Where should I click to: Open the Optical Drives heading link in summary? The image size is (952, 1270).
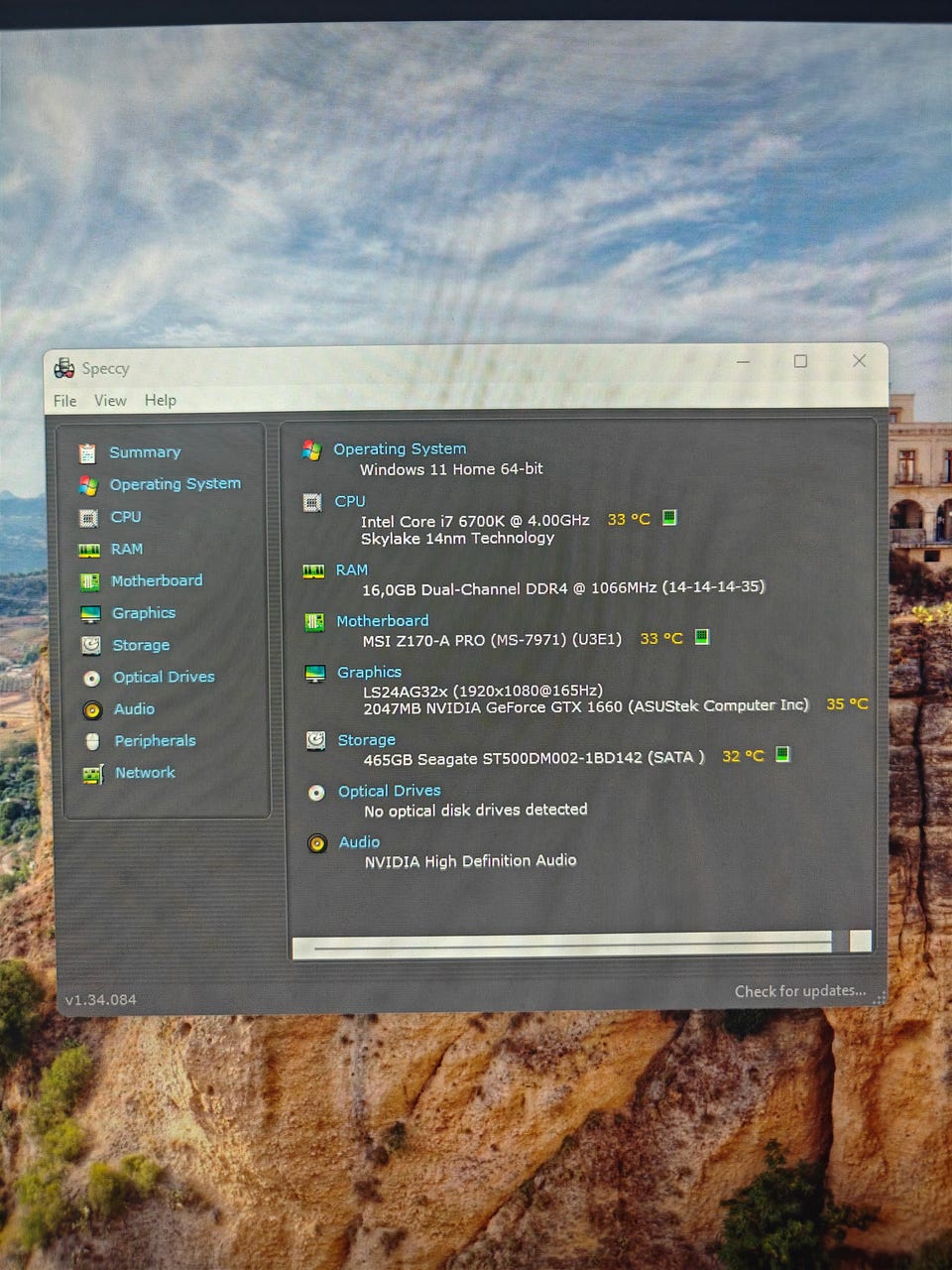coord(390,791)
